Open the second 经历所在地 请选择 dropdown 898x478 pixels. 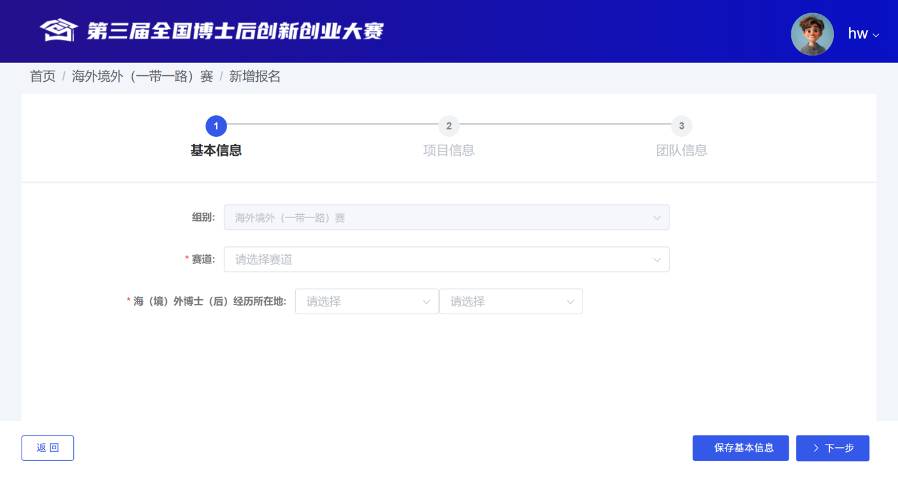pos(510,301)
